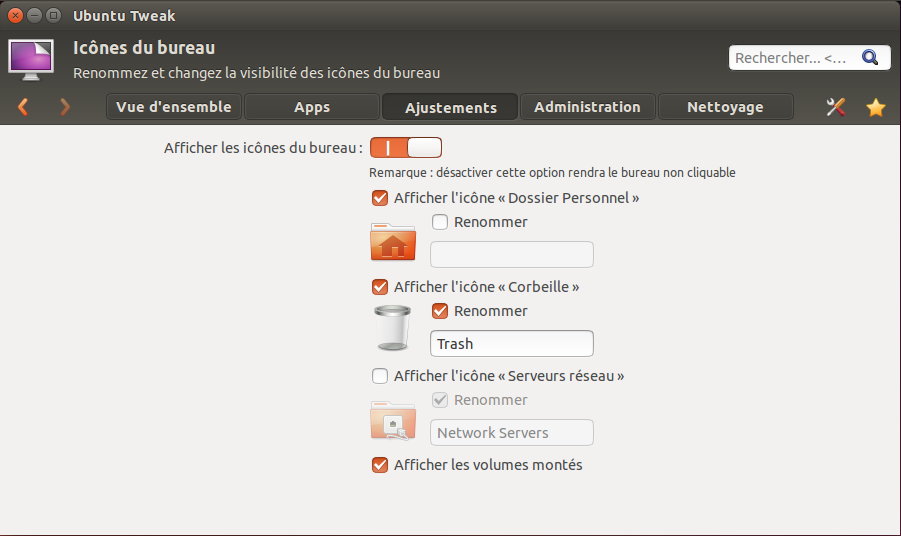Go forward with the right arrow
Image resolution: width=901 pixels, height=536 pixels.
(65, 107)
